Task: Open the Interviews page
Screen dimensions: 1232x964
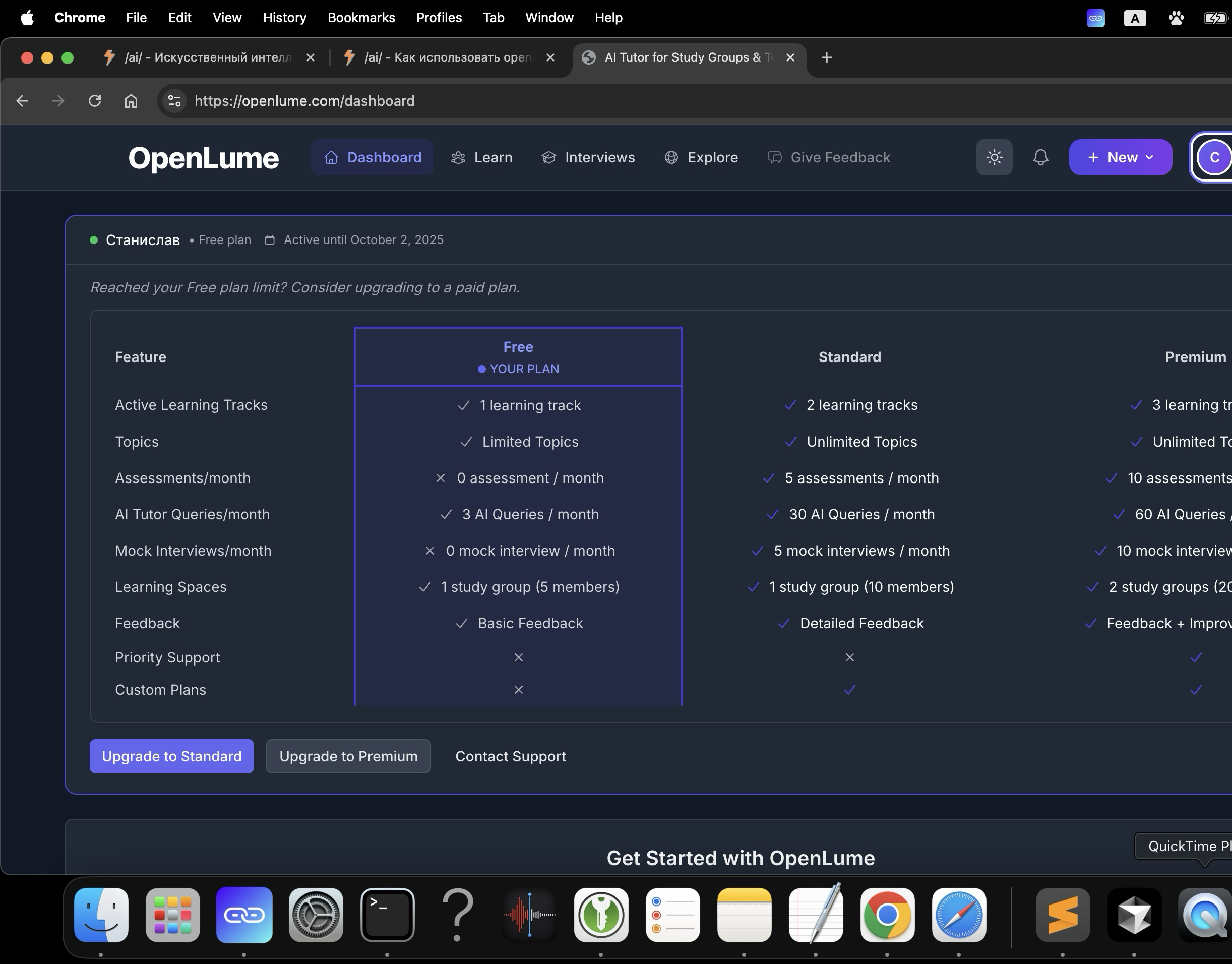Action: click(588, 157)
